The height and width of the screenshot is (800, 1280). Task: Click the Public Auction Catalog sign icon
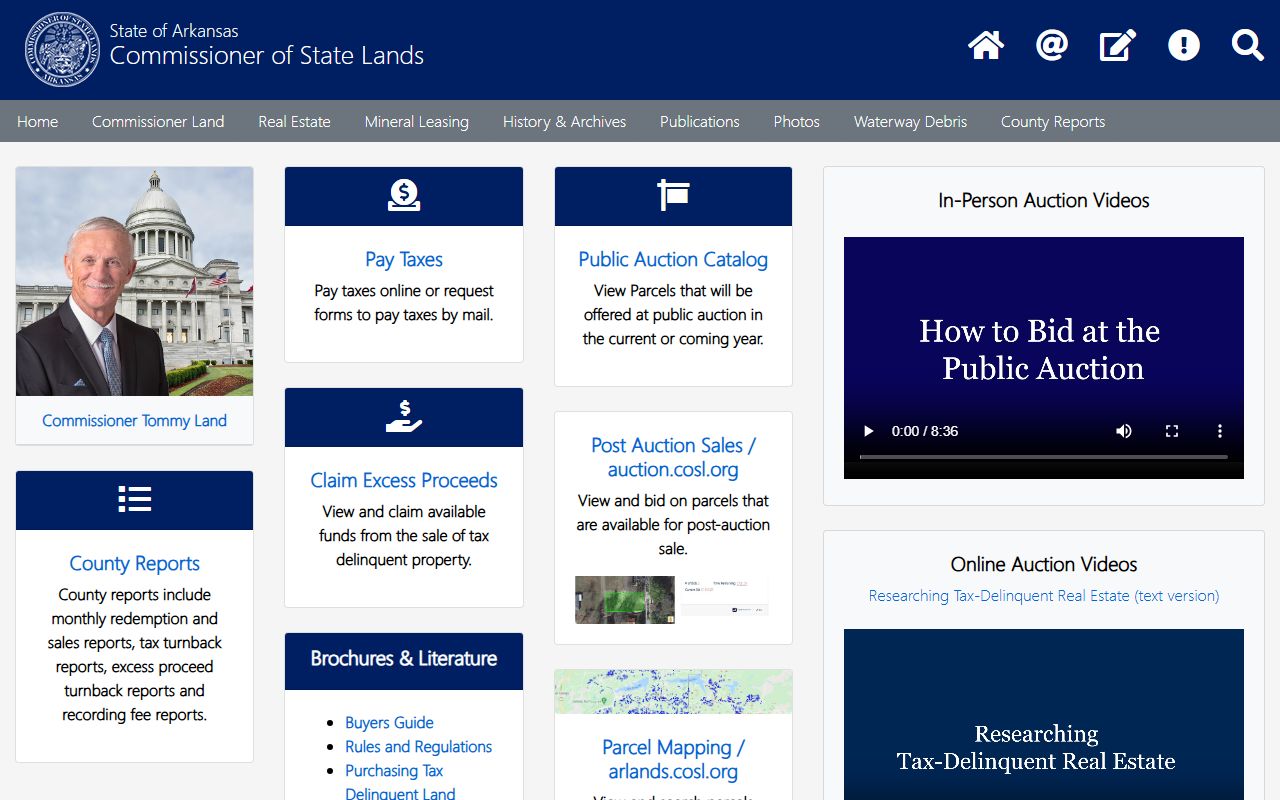[x=673, y=196]
